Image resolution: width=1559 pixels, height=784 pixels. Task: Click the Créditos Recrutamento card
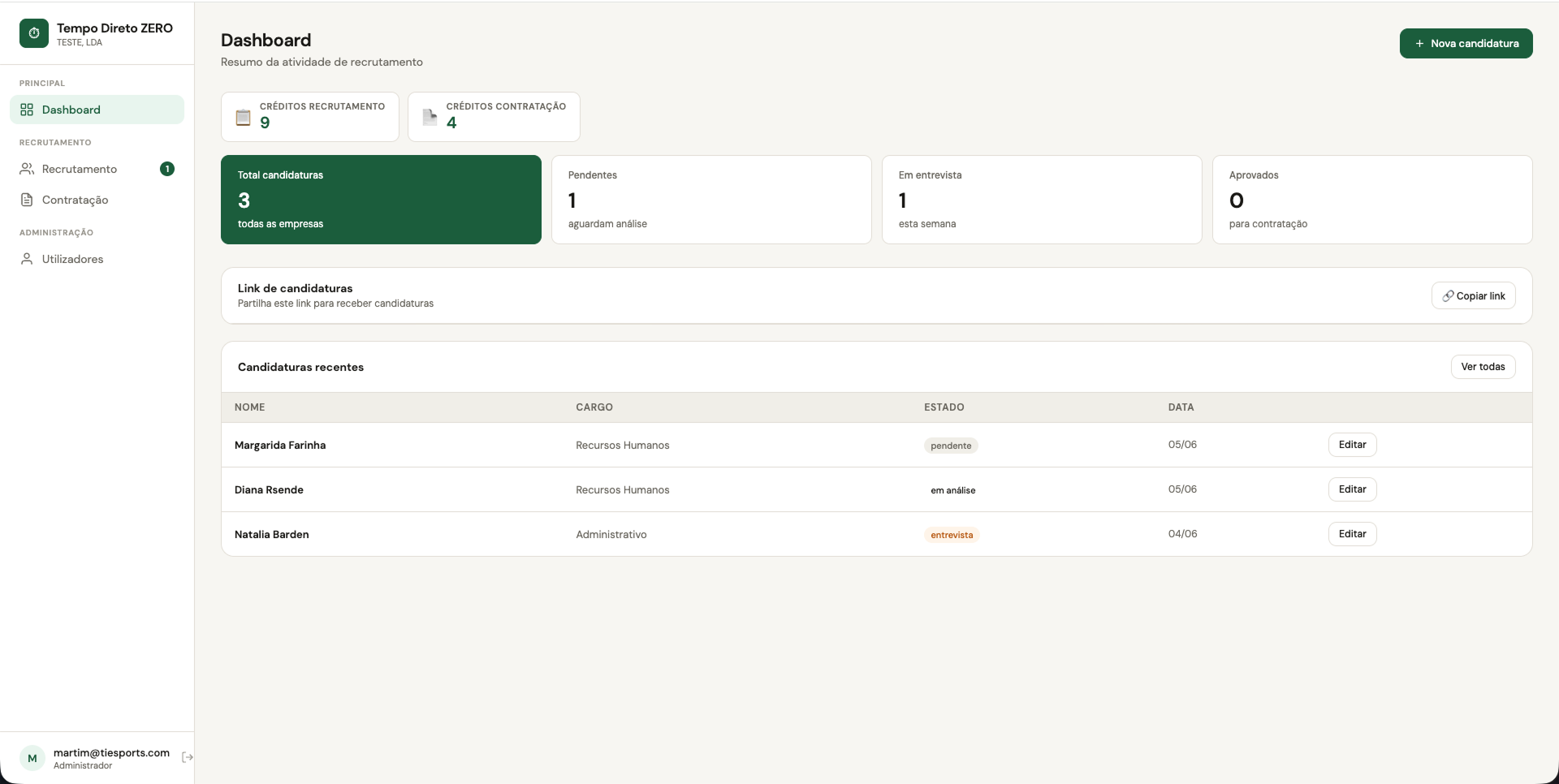coord(310,117)
